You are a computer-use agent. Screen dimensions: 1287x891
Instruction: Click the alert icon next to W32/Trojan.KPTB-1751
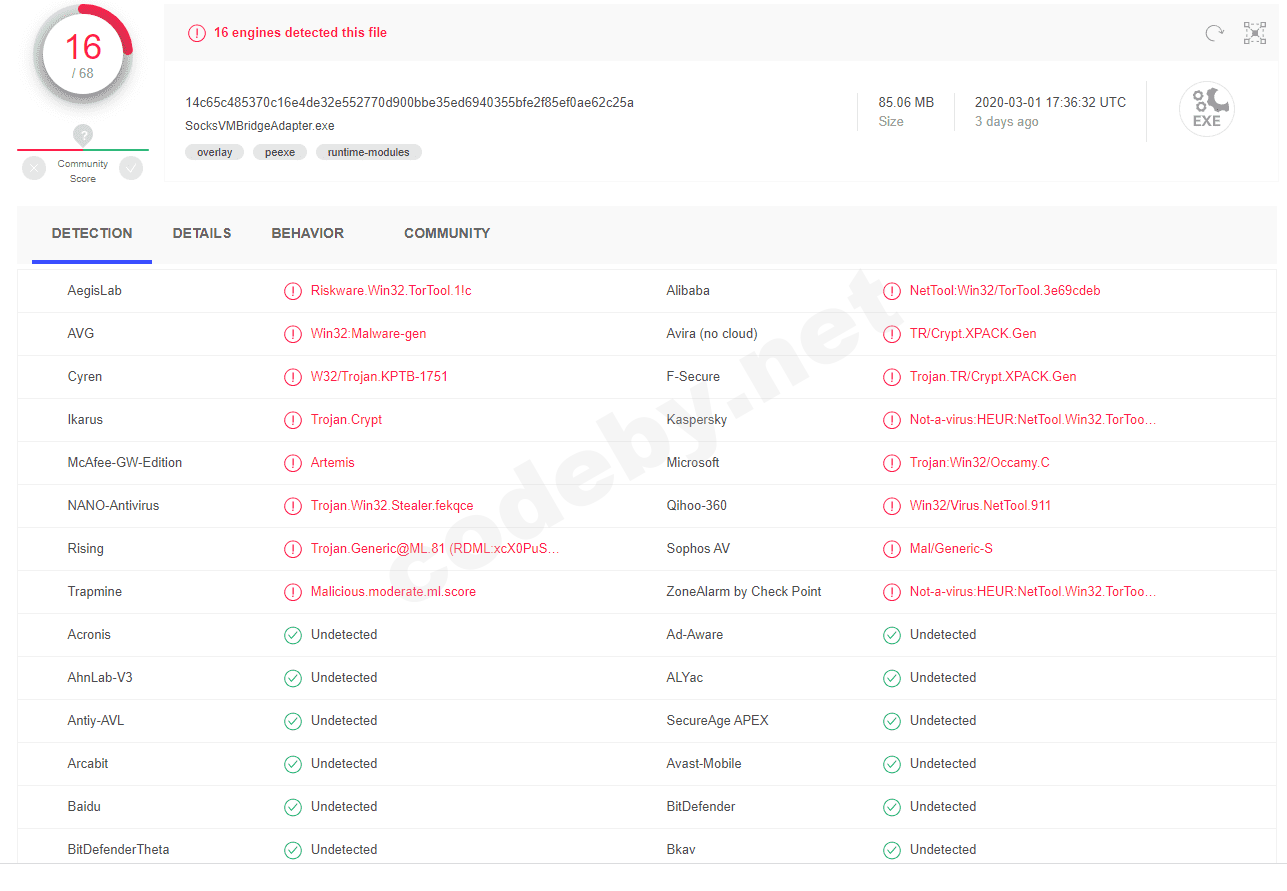click(x=293, y=377)
